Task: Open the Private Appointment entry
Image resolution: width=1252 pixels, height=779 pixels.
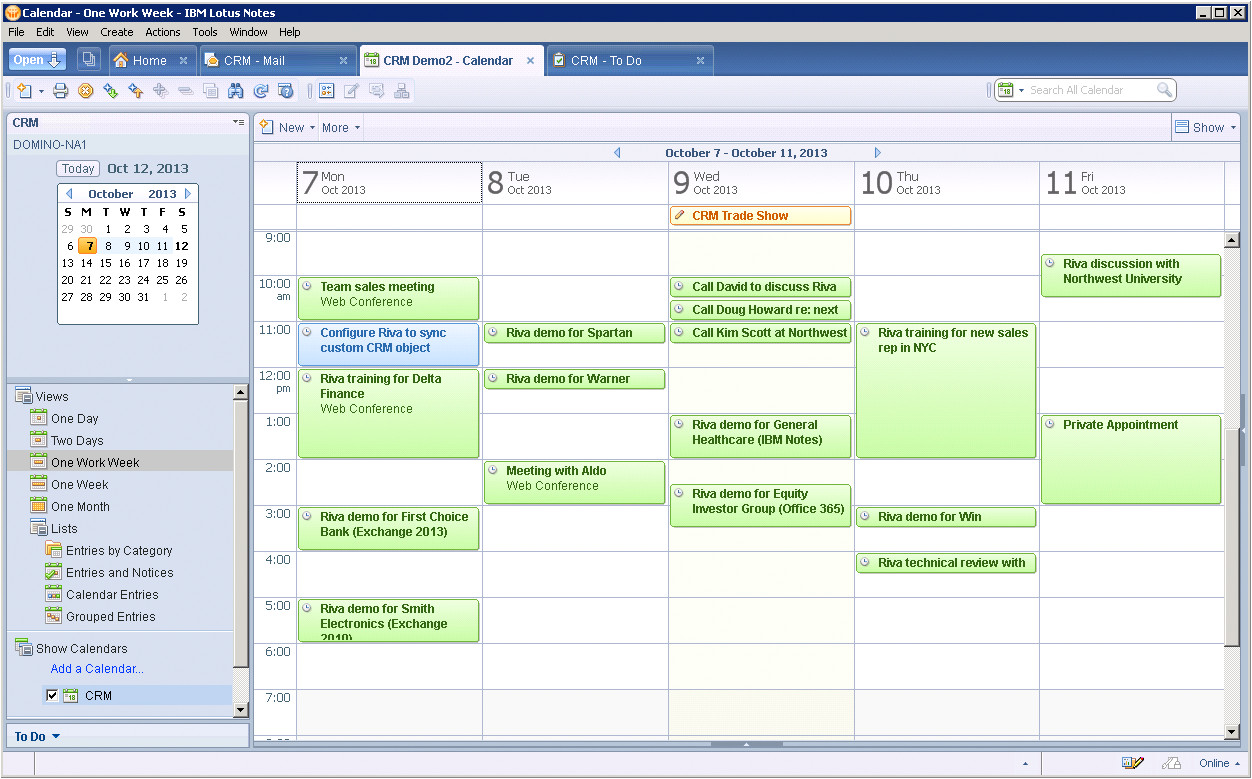Action: click(x=1131, y=459)
